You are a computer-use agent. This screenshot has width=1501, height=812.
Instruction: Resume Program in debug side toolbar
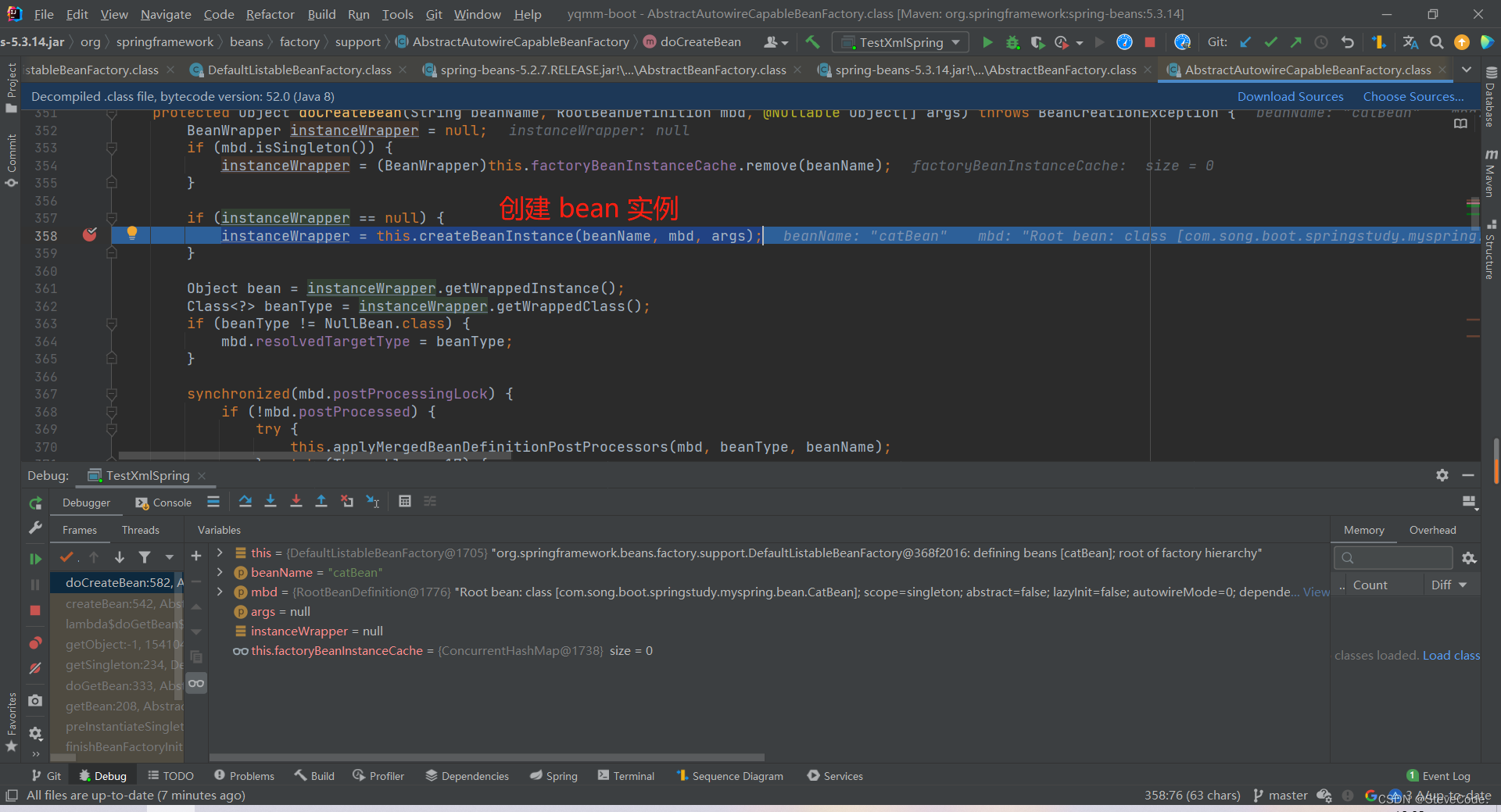pyautogui.click(x=35, y=559)
